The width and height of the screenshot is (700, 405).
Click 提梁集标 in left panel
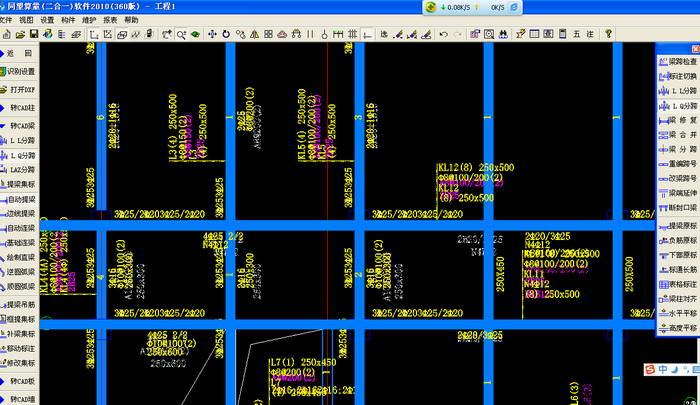tap(19, 184)
